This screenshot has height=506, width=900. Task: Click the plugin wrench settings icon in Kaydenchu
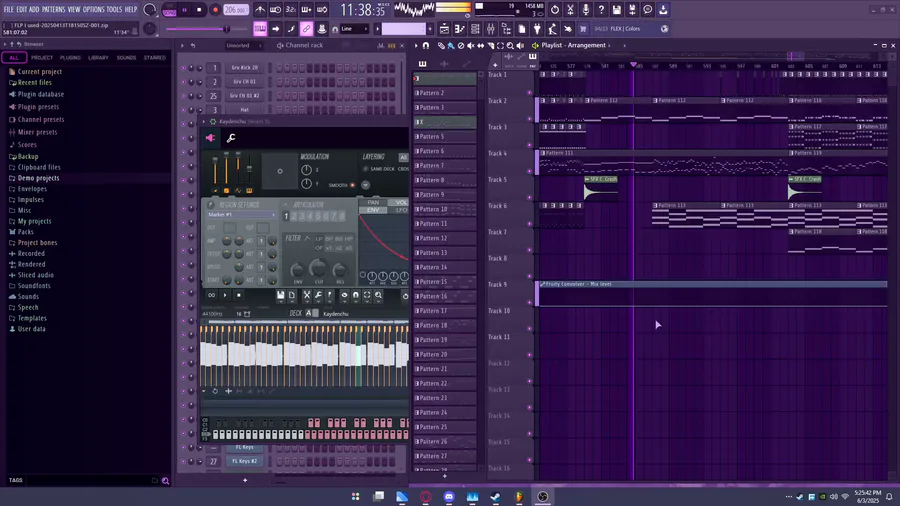point(231,138)
